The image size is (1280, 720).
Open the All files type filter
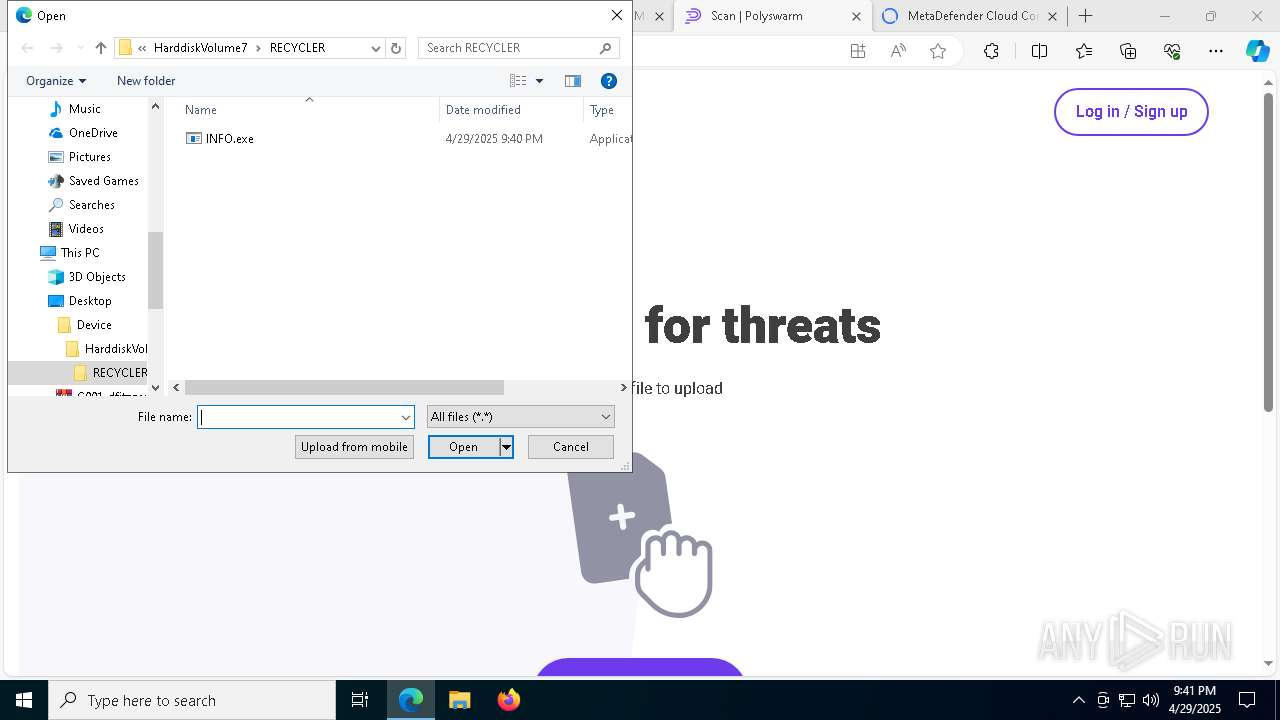(520, 417)
